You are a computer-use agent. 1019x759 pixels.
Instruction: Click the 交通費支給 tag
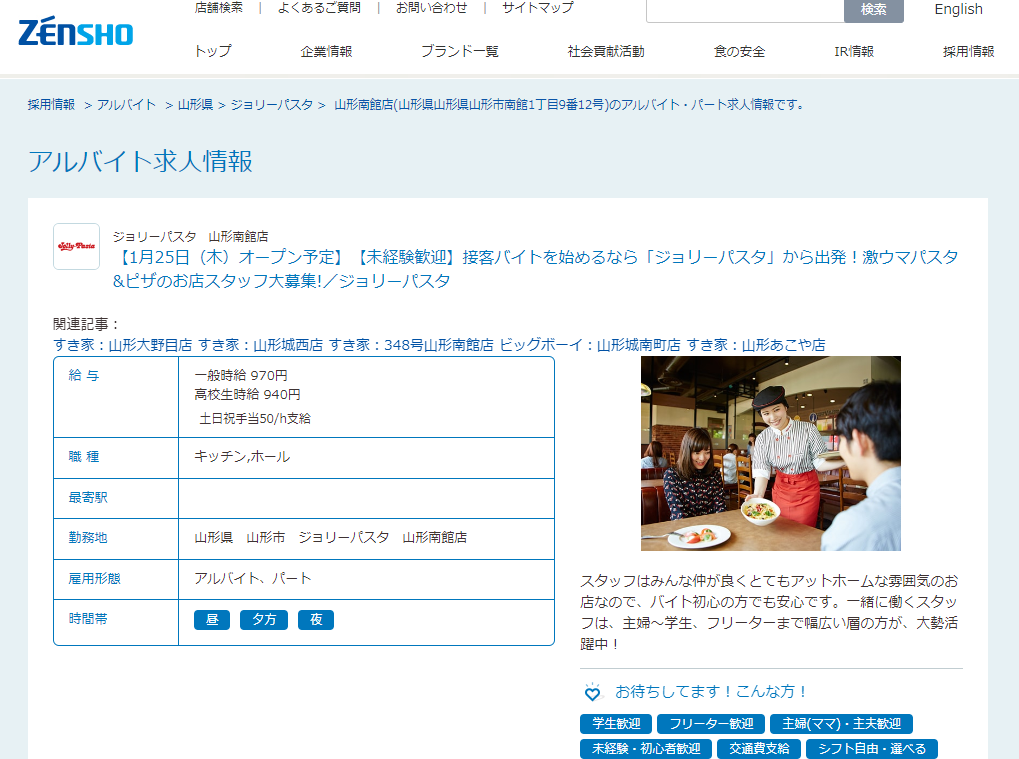coord(760,748)
